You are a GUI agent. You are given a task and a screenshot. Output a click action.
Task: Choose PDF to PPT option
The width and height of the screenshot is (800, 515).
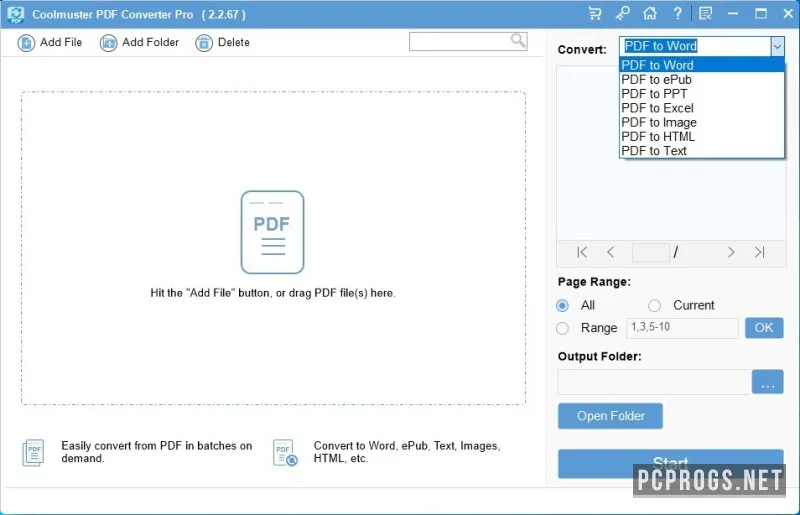click(x=702, y=93)
